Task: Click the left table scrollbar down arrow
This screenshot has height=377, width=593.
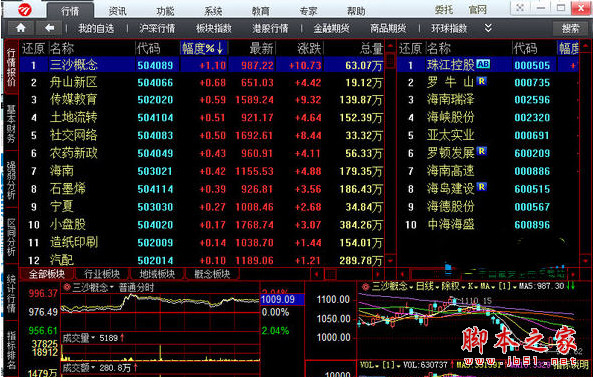Action: pos(390,261)
